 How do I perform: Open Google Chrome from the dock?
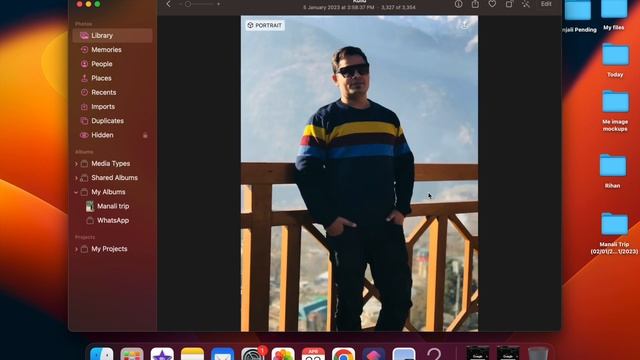343,354
